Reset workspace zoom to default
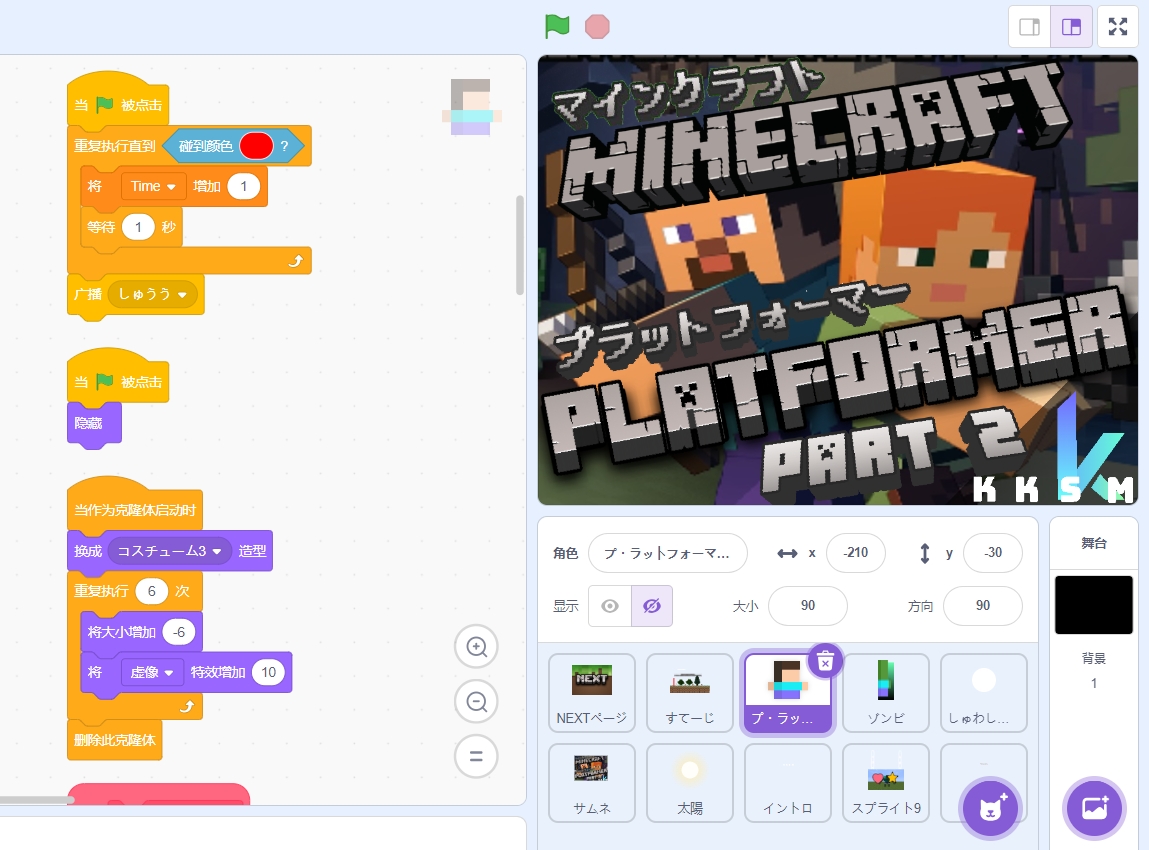Image resolution: width=1149 pixels, height=850 pixels. coord(476,756)
